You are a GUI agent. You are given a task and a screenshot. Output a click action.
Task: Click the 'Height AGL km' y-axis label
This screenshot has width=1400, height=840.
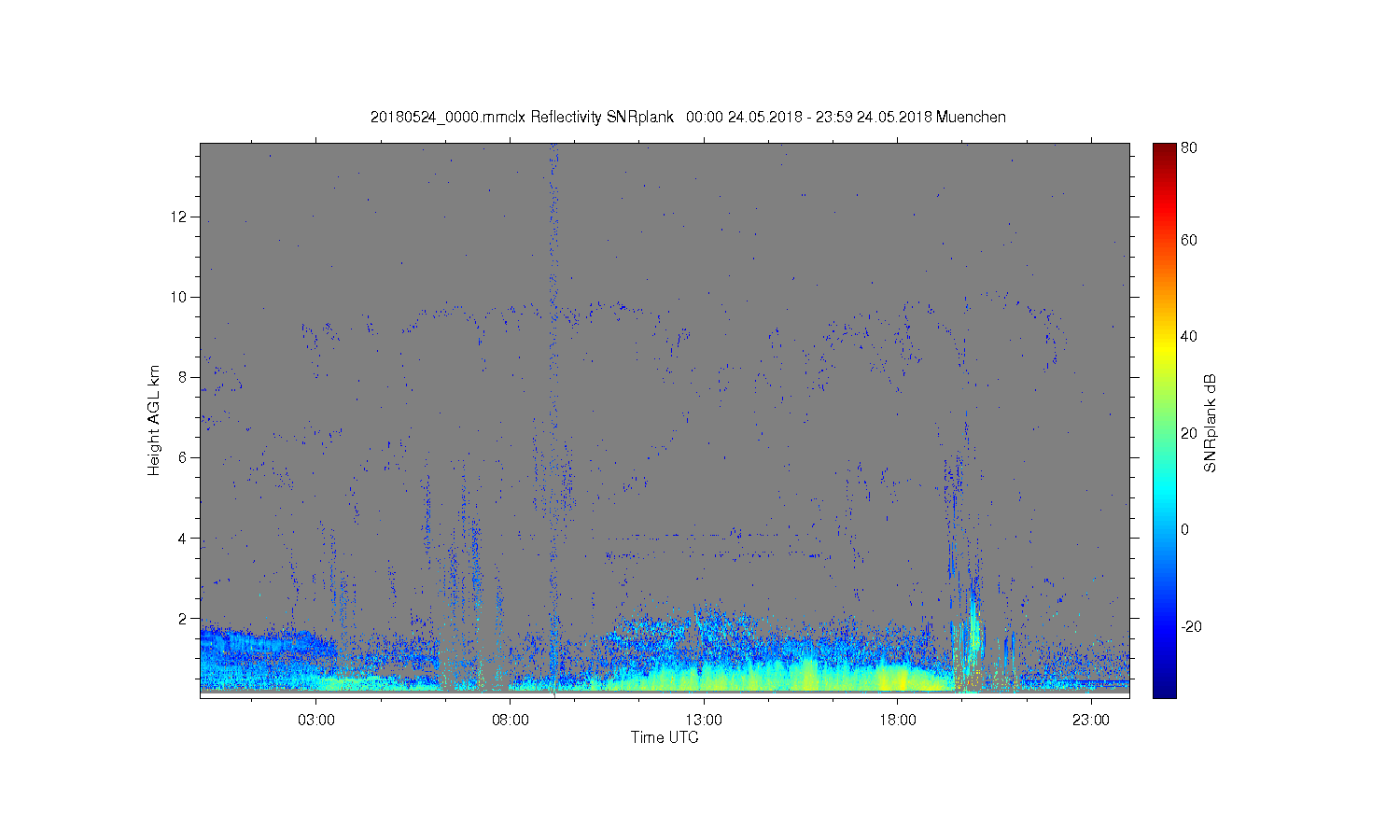pyautogui.click(x=154, y=420)
